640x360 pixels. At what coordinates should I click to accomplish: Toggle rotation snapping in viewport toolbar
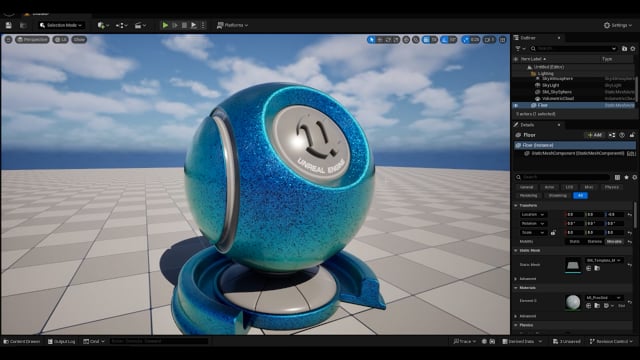445,40
